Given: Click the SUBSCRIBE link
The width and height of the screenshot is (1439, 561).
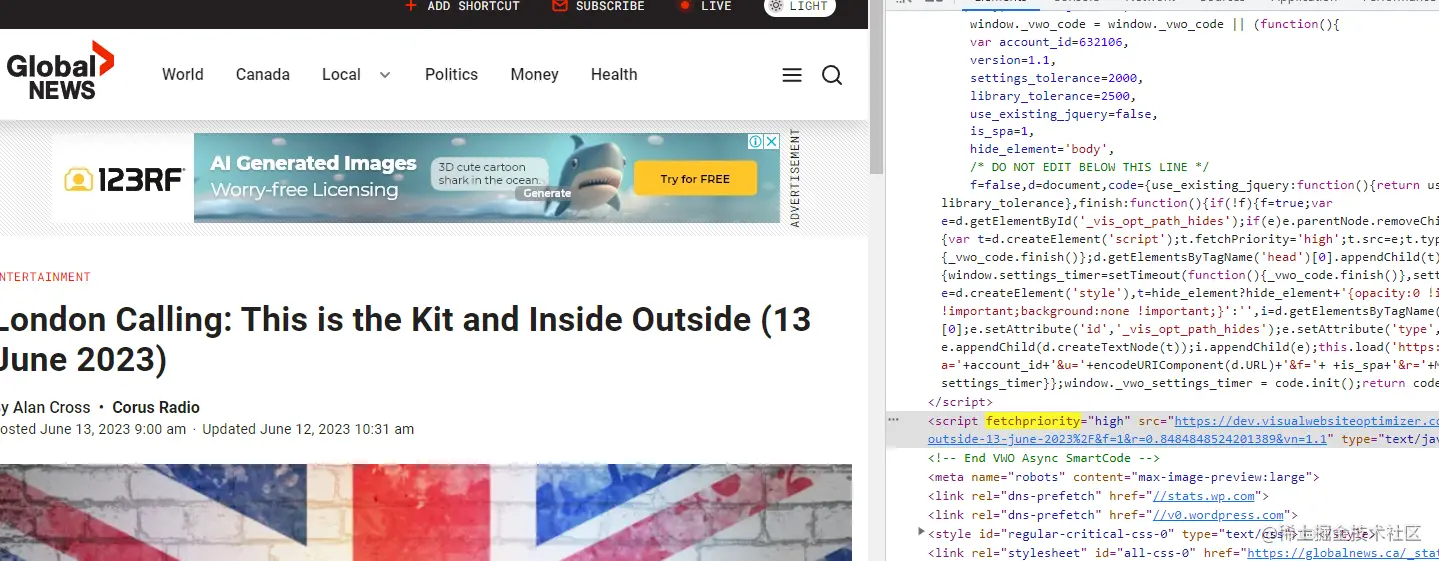Looking at the screenshot, I should 610,6.
